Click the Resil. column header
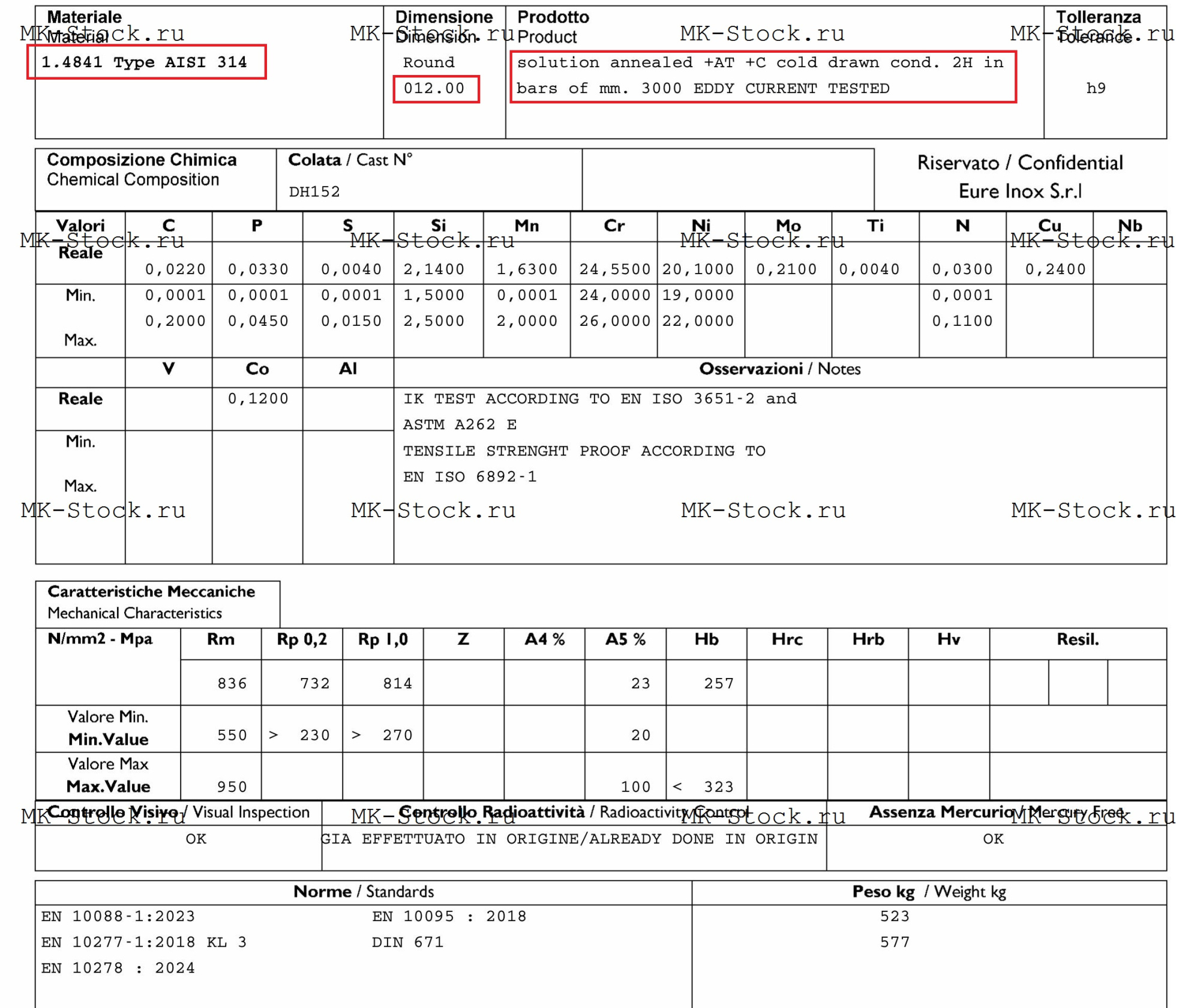The width and height of the screenshot is (1200, 1008). coord(1078,640)
